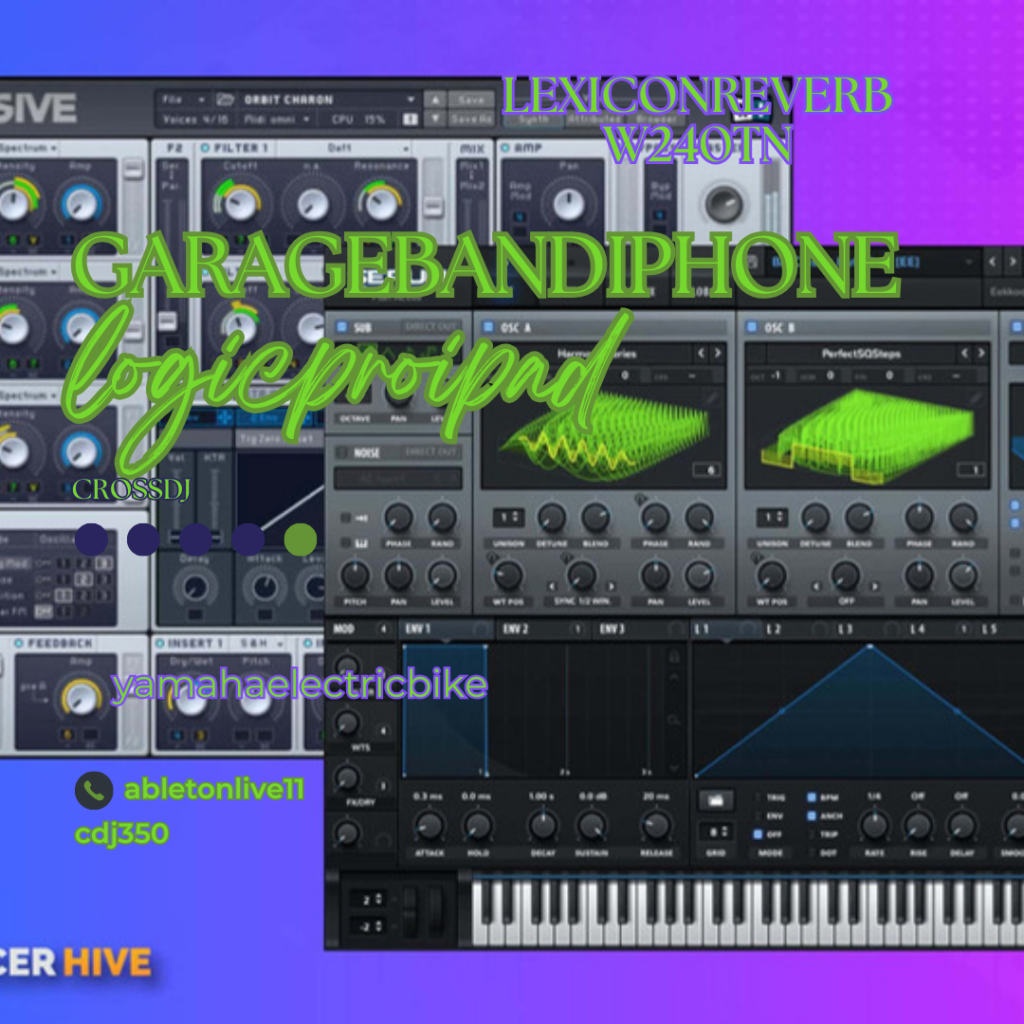Open the OSC B wavetable editor pencil
Screen dimensions: 1024x1024
coord(975,397)
